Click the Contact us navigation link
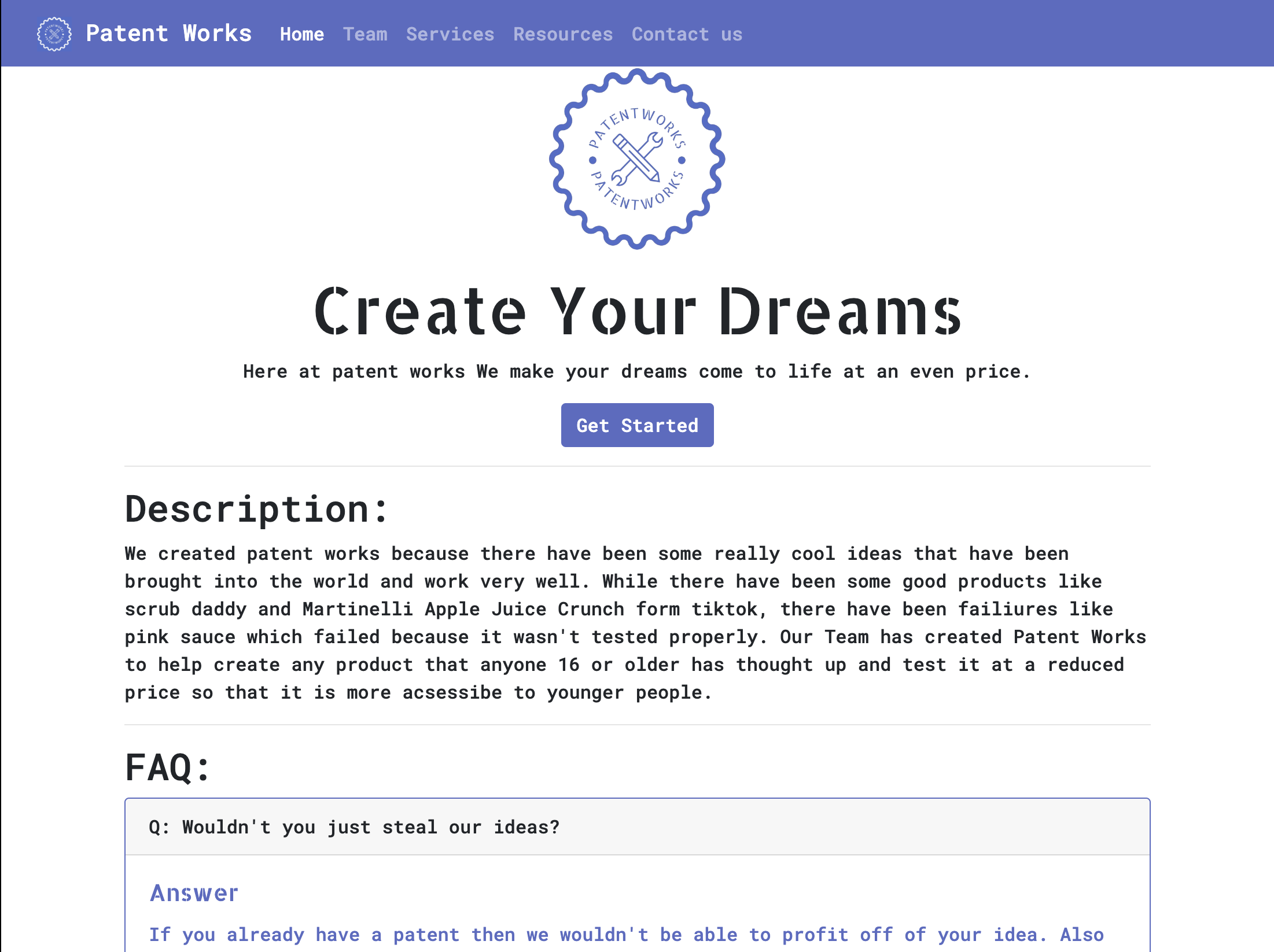The width and height of the screenshot is (1274, 952). (x=687, y=33)
